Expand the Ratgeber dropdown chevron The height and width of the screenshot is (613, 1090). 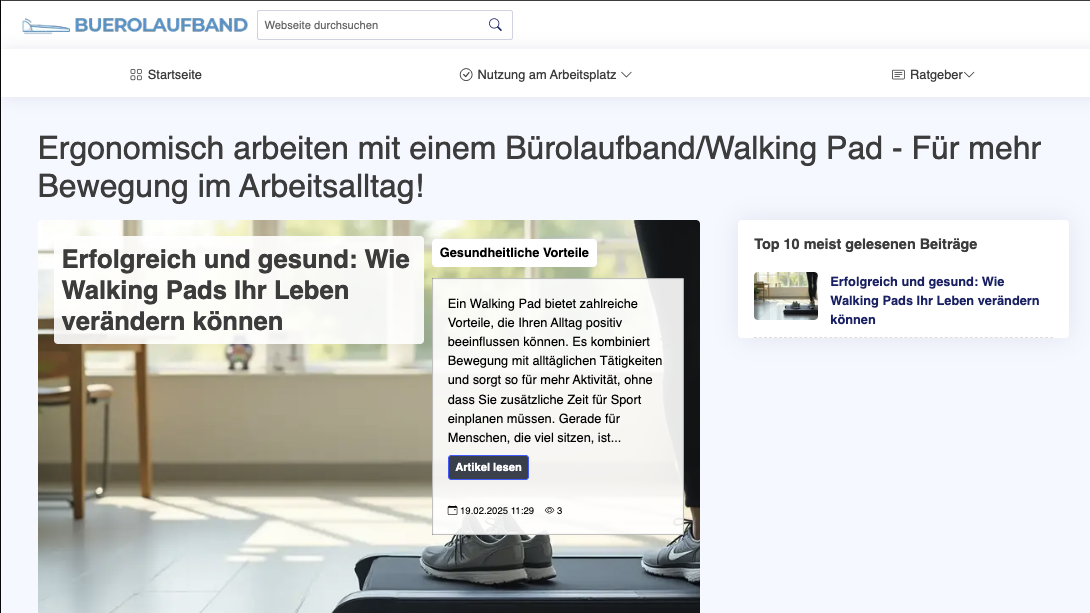[966, 74]
